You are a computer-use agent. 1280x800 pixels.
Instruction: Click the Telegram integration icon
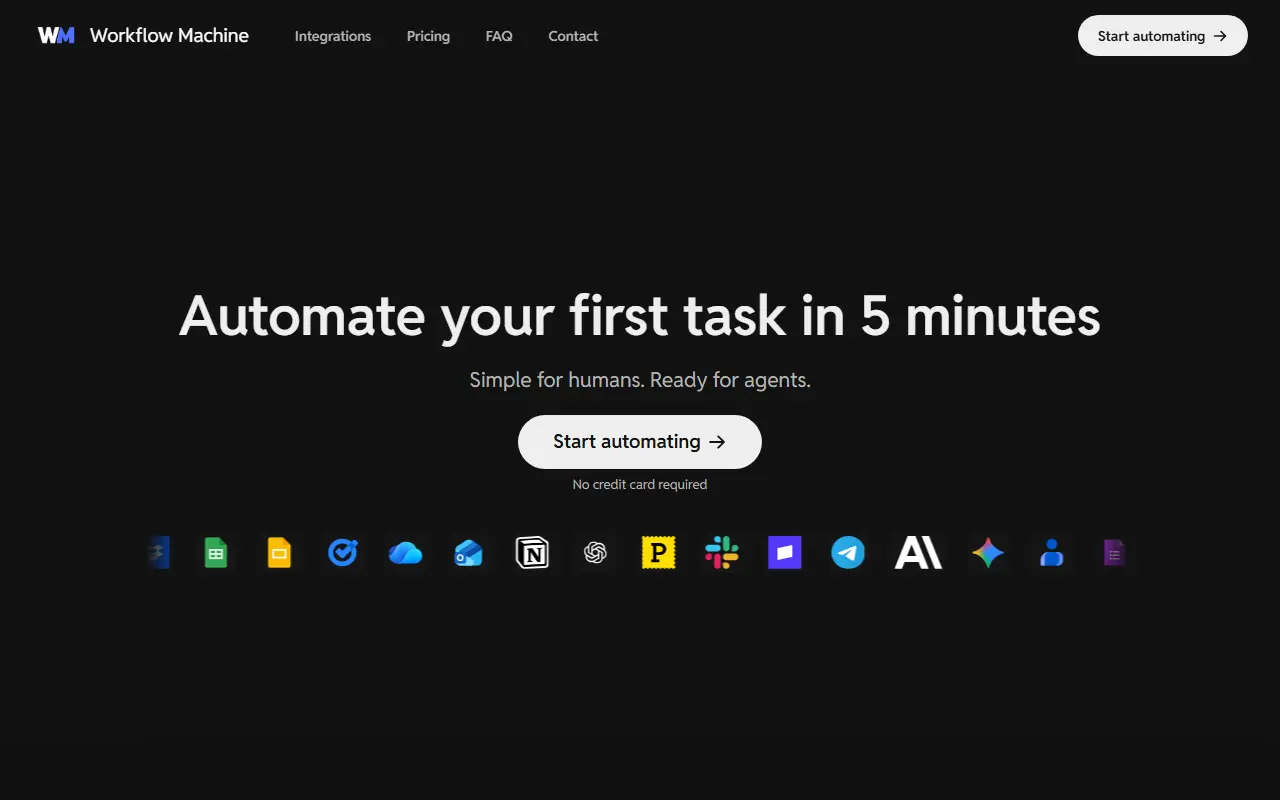pyautogui.click(x=848, y=553)
